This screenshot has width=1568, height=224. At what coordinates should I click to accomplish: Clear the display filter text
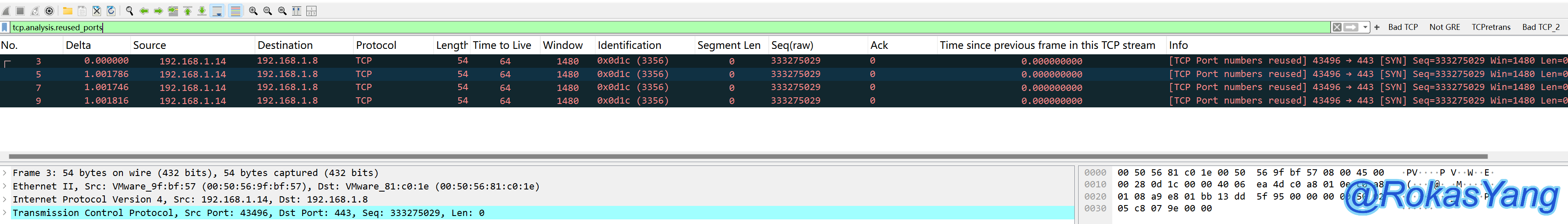[x=1337, y=27]
